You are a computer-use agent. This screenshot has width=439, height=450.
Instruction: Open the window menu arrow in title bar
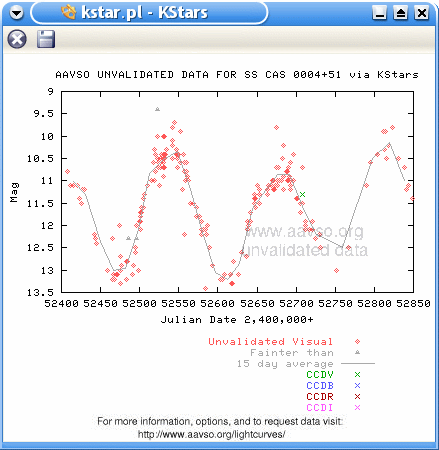point(16,13)
